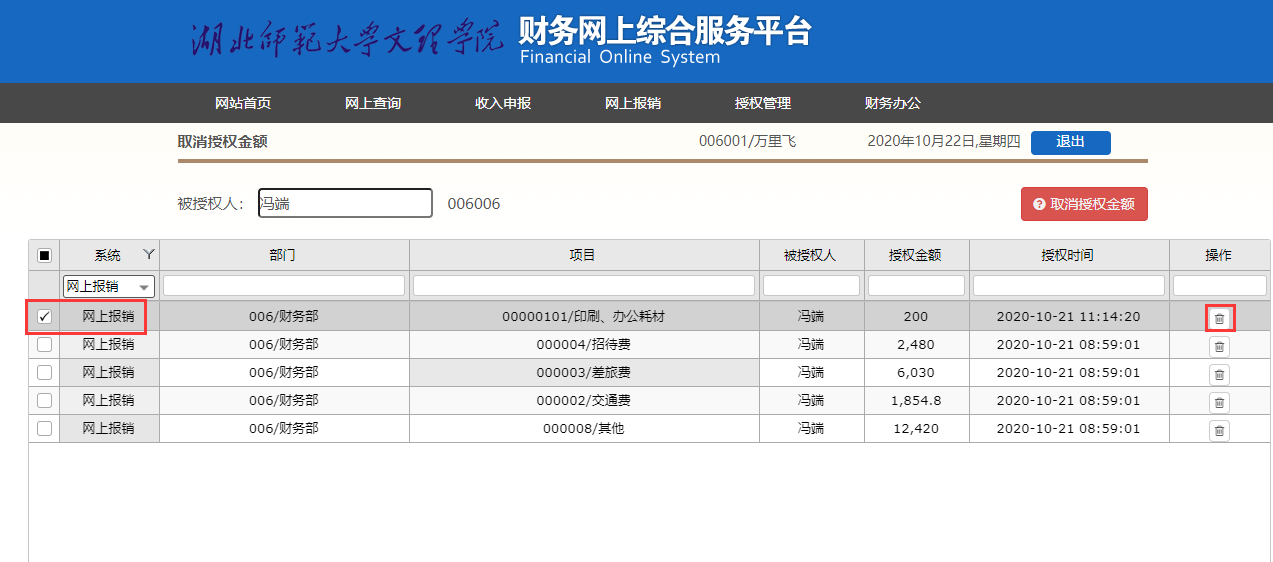Check the 招待费 row checkbox

(44, 344)
